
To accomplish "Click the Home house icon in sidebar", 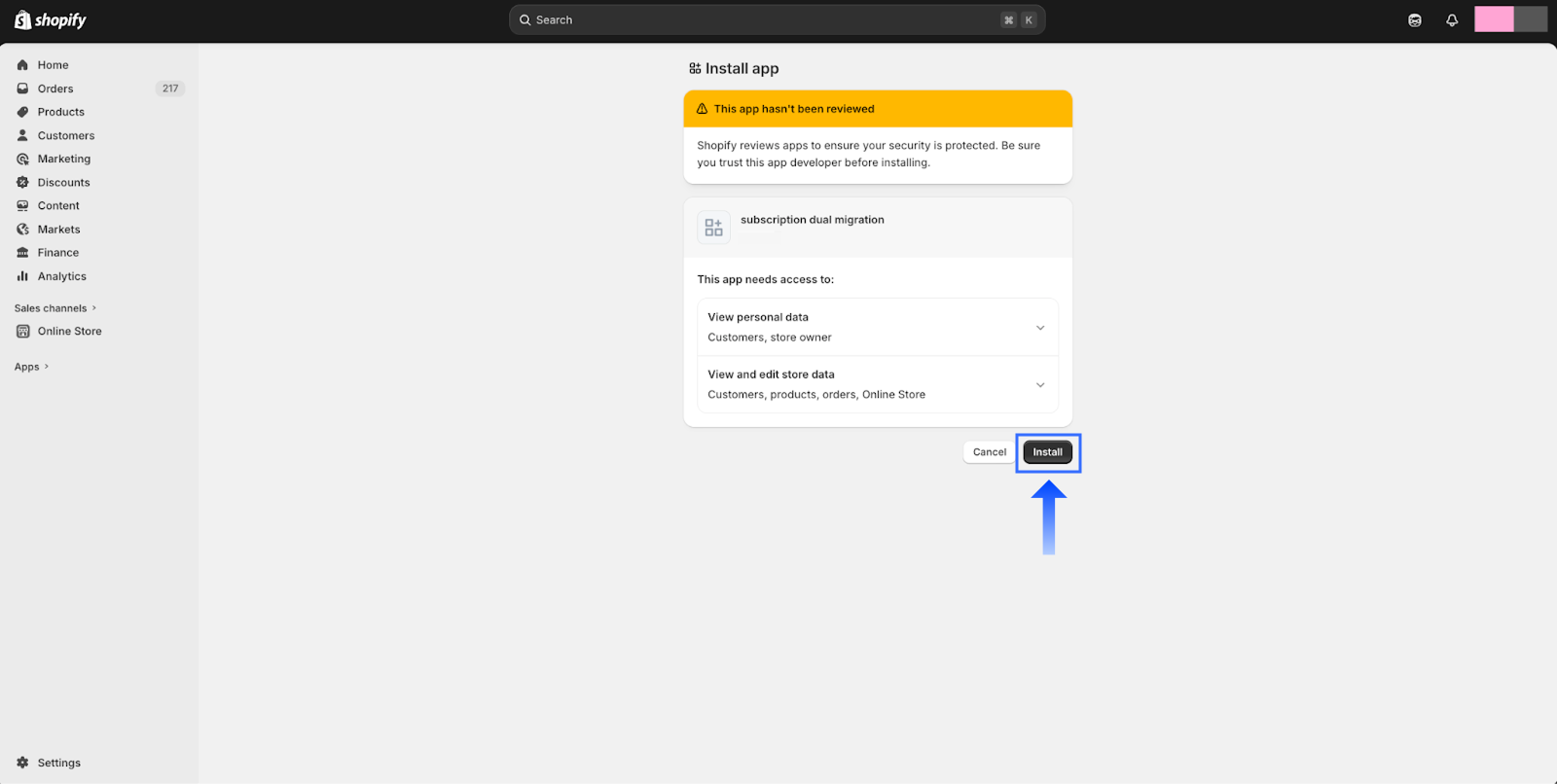I will click(x=22, y=65).
